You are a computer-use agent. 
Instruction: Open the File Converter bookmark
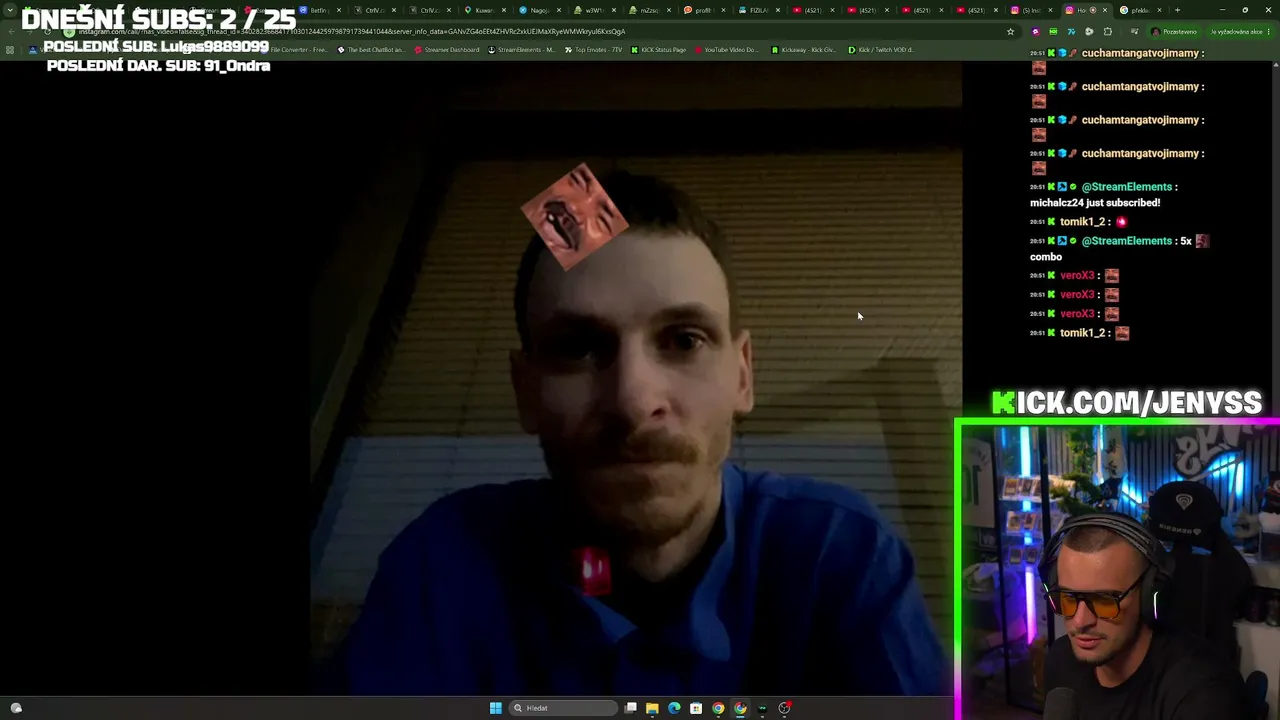point(297,50)
